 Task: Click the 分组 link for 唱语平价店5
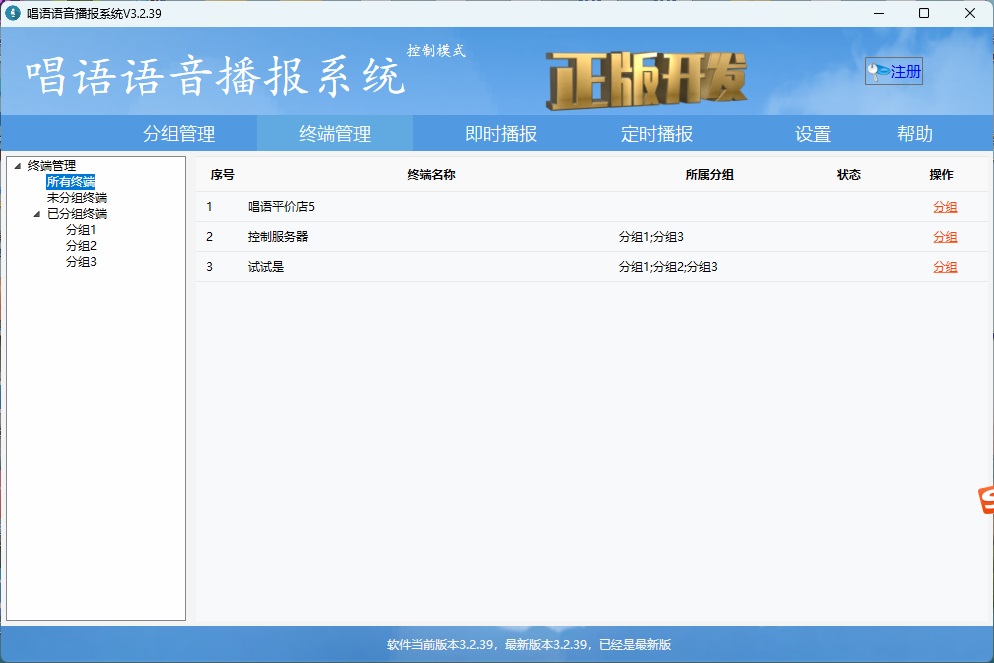point(944,207)
